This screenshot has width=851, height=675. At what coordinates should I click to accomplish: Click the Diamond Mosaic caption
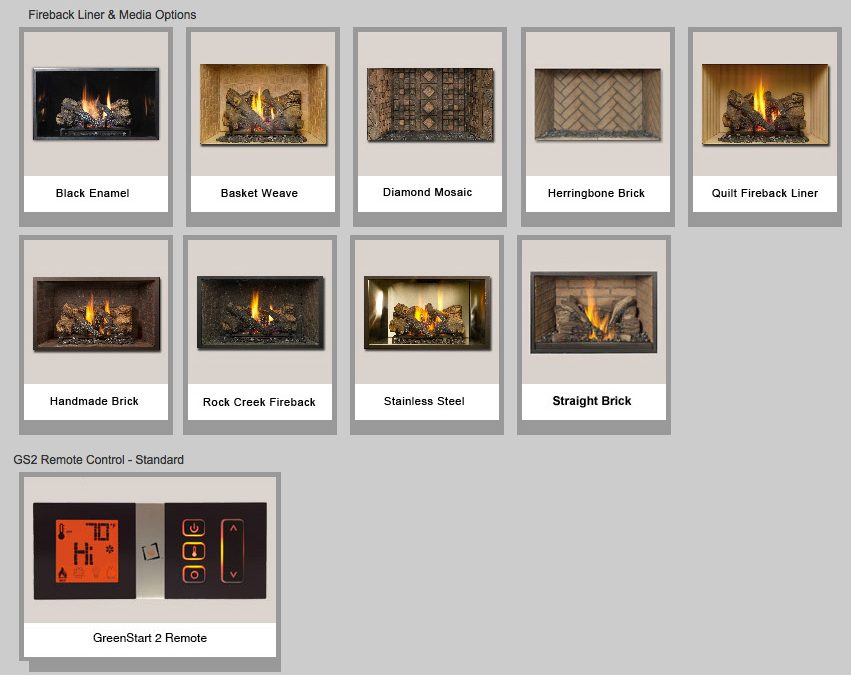pos(427,192)
